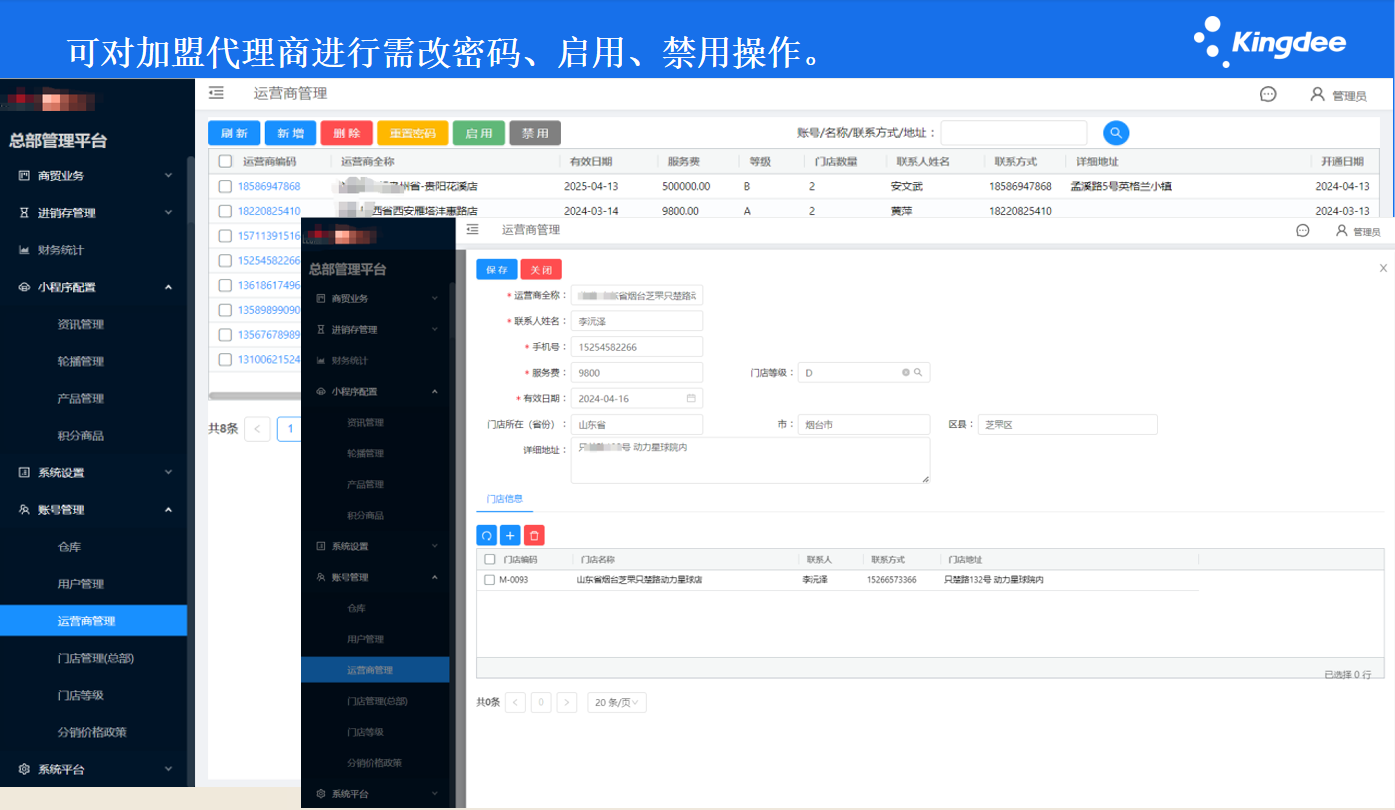
Task: Click the refresh icon in store info toolbar
Action: pos(486,535)
